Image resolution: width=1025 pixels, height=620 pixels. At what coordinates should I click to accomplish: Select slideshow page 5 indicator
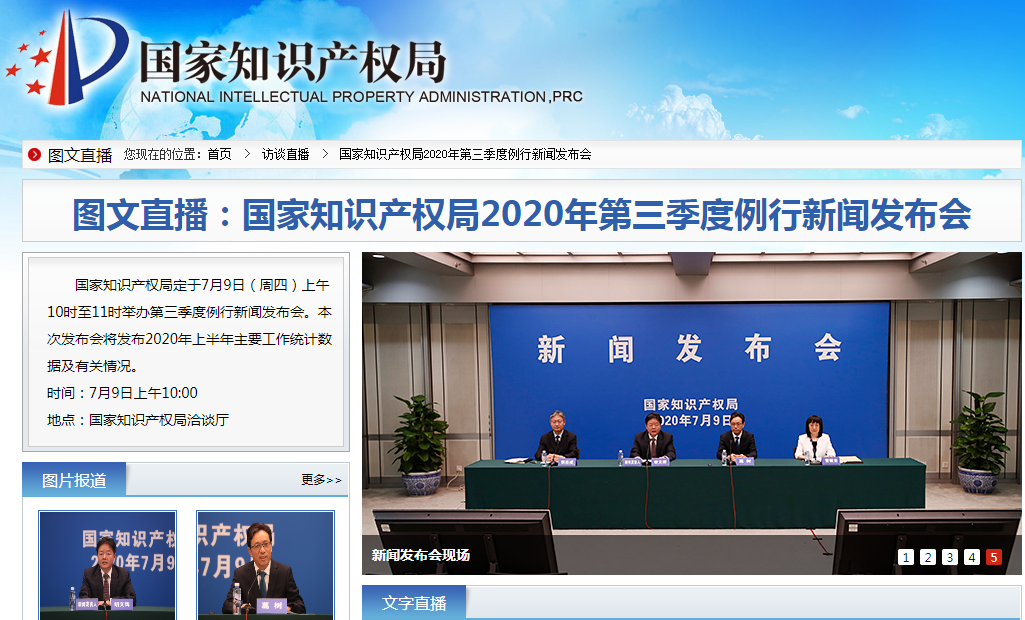(x=994, y=557)
